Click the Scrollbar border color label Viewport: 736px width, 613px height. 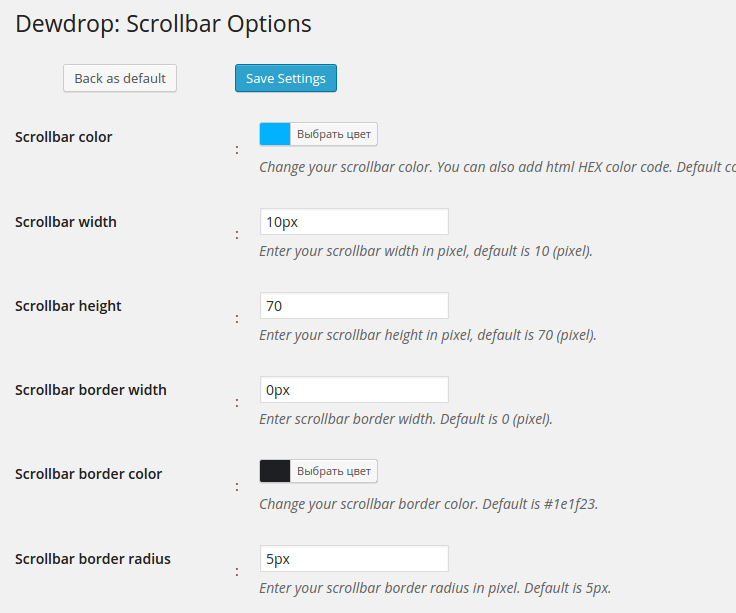coord(89,474)
